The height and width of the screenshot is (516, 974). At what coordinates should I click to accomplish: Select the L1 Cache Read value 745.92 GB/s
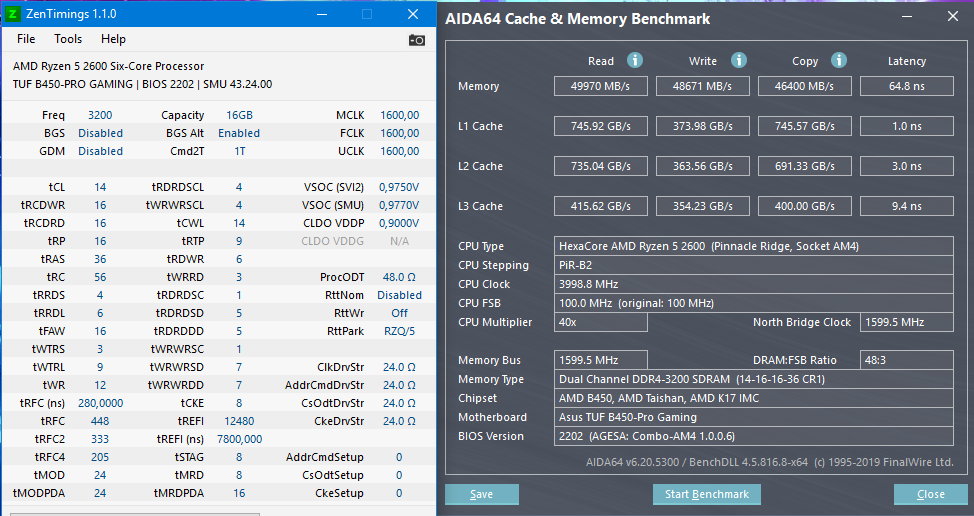[x=601, y=126]
